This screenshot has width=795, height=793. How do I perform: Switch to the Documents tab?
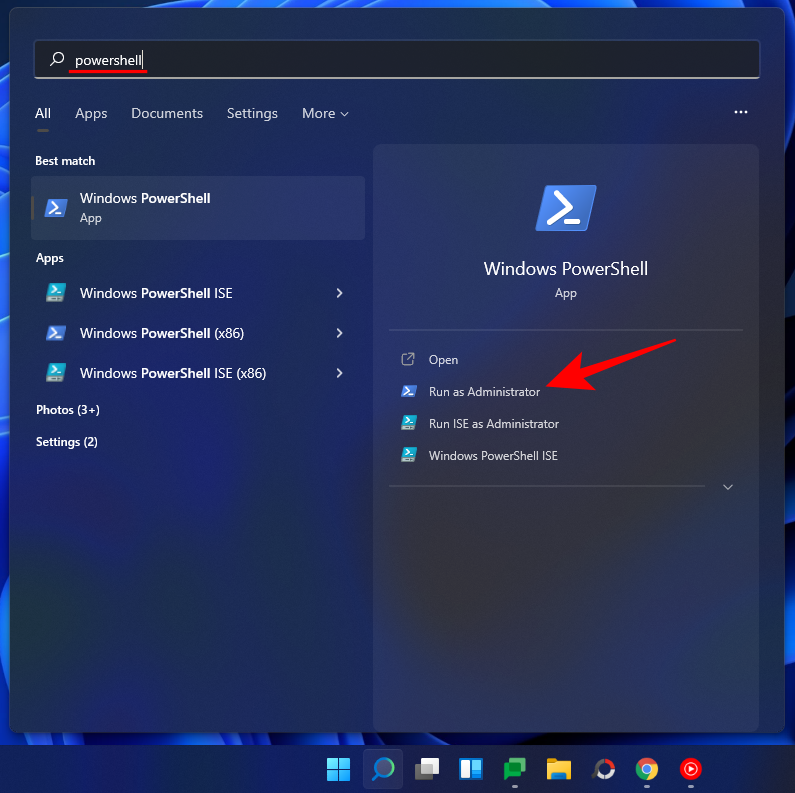(x=167, y=113)
